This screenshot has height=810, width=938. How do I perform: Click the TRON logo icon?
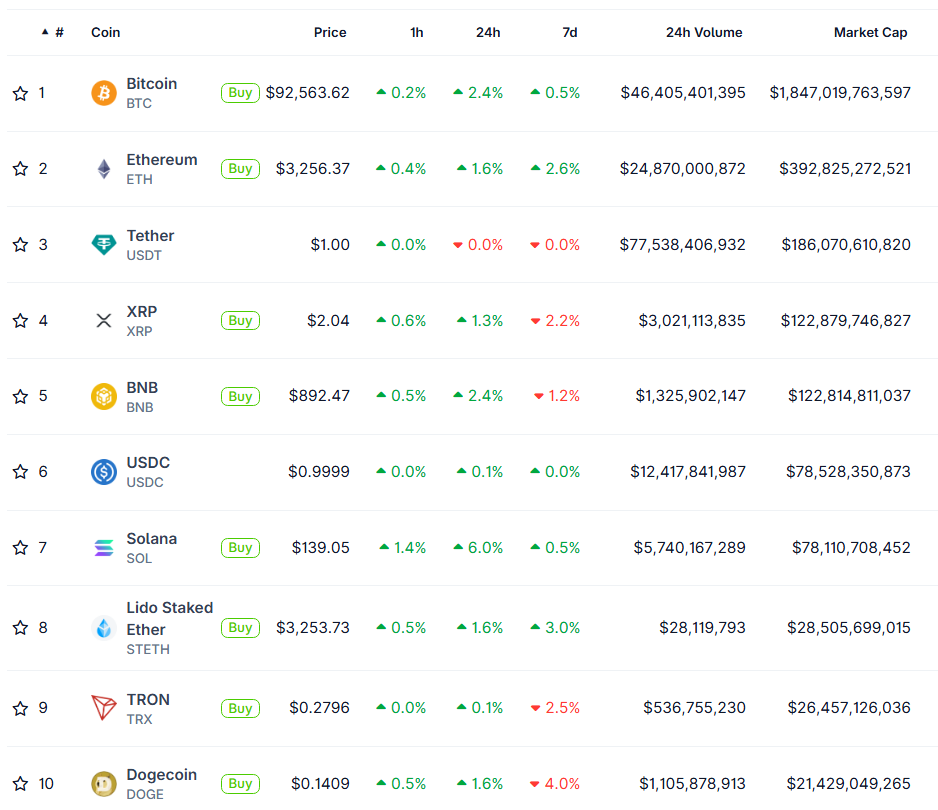point(104,708)
